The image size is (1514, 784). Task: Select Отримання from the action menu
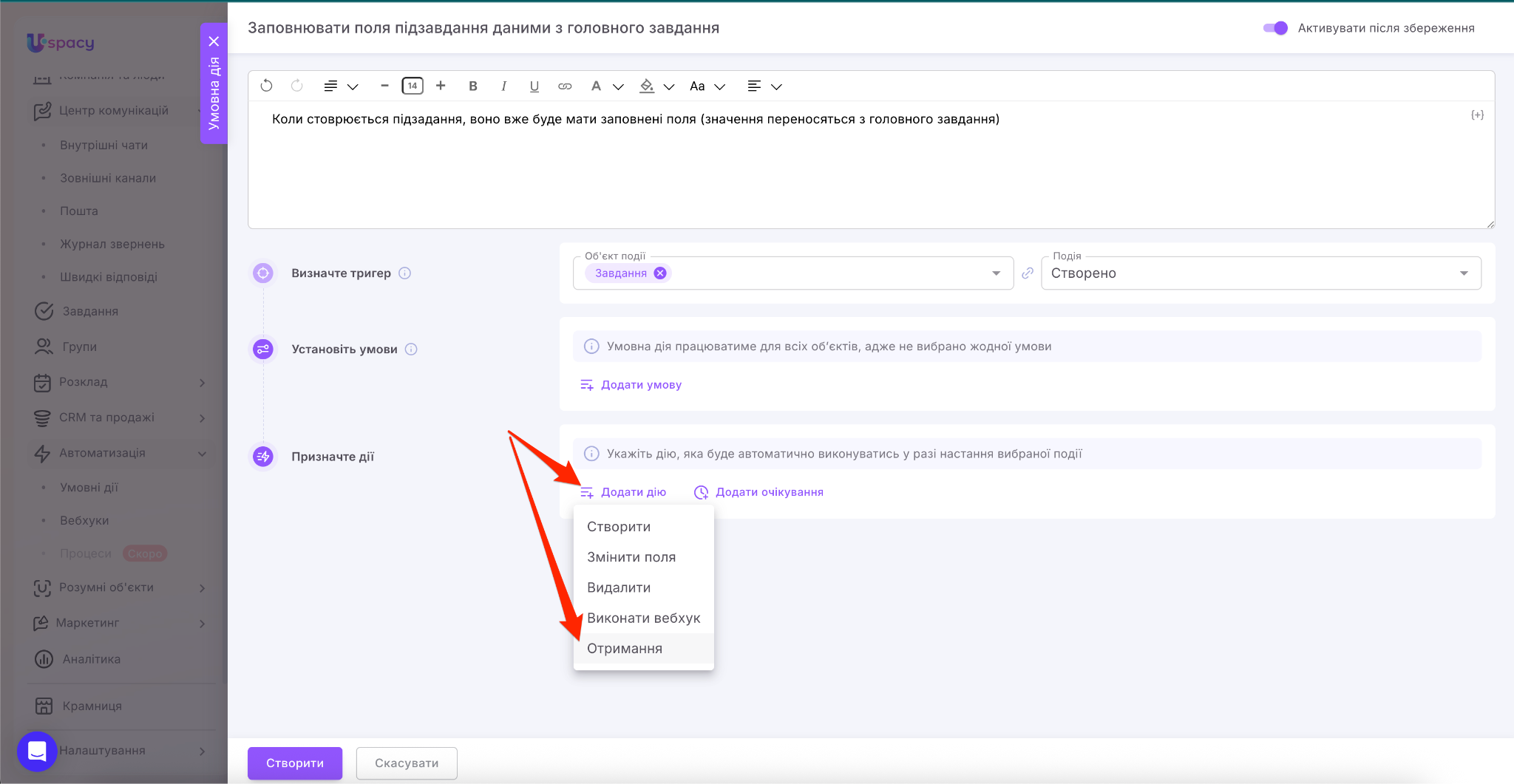point(625,649)
